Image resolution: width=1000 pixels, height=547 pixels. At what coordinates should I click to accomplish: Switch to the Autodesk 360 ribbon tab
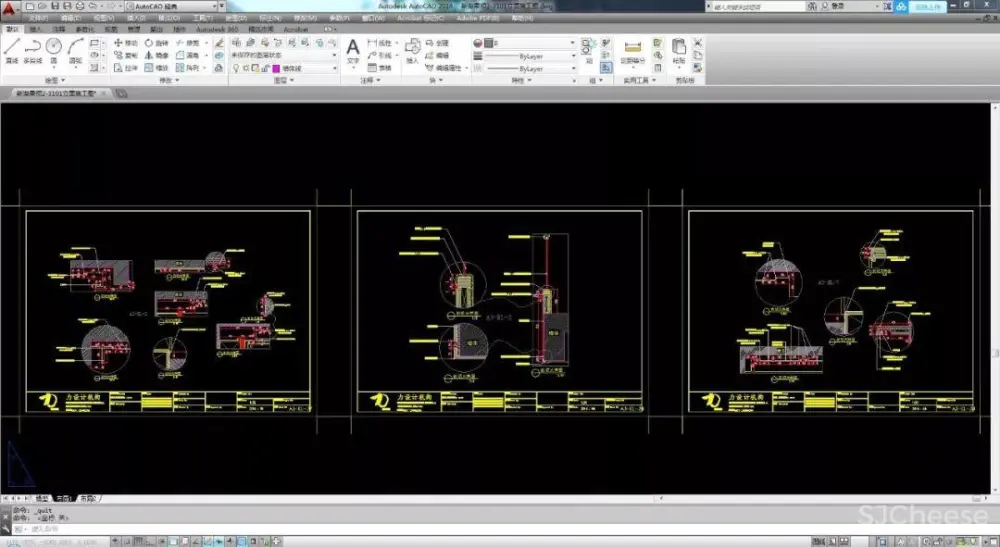(217, 30)
